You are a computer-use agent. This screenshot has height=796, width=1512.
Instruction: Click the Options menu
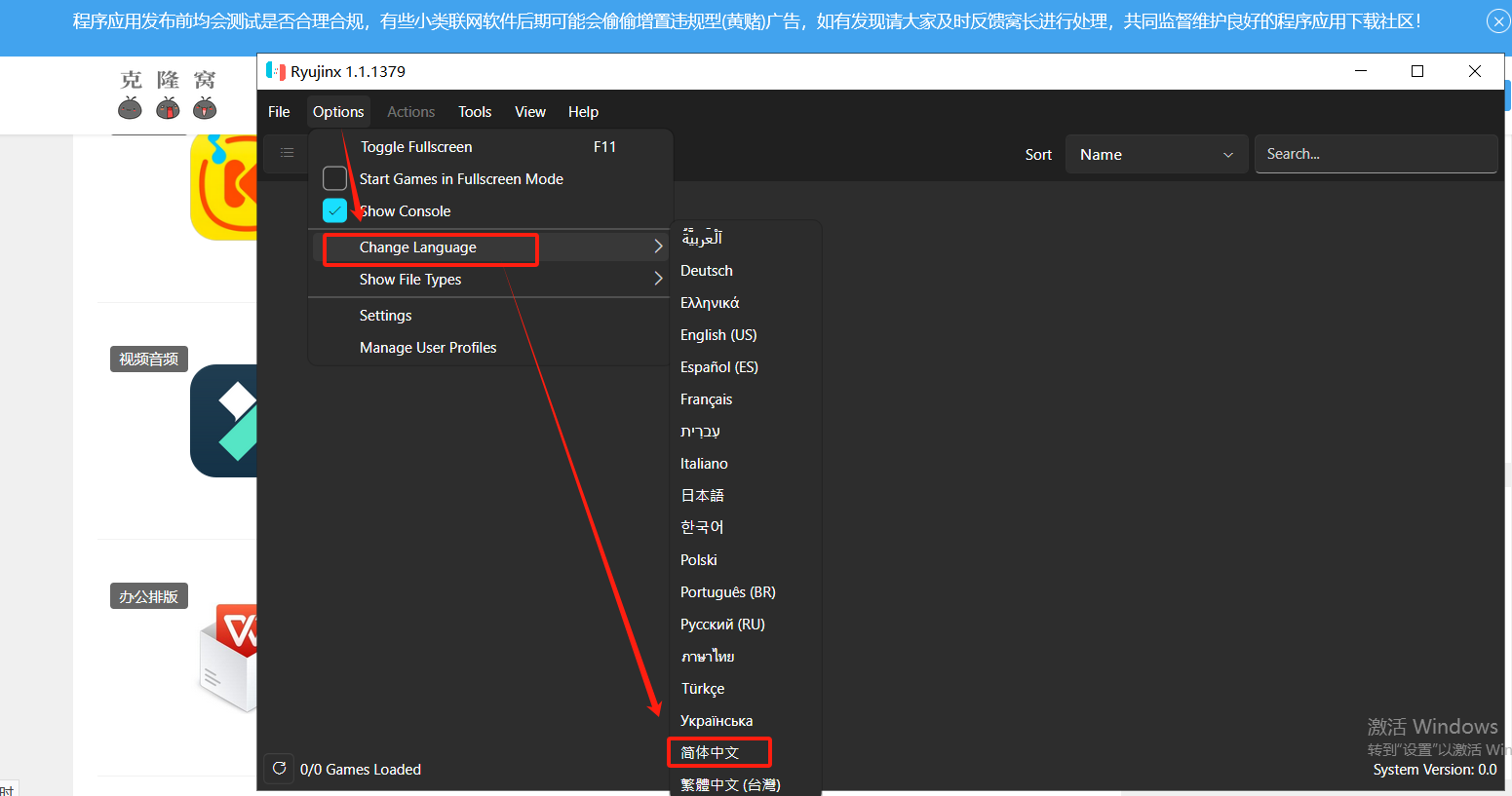click(x=338, y=112)
